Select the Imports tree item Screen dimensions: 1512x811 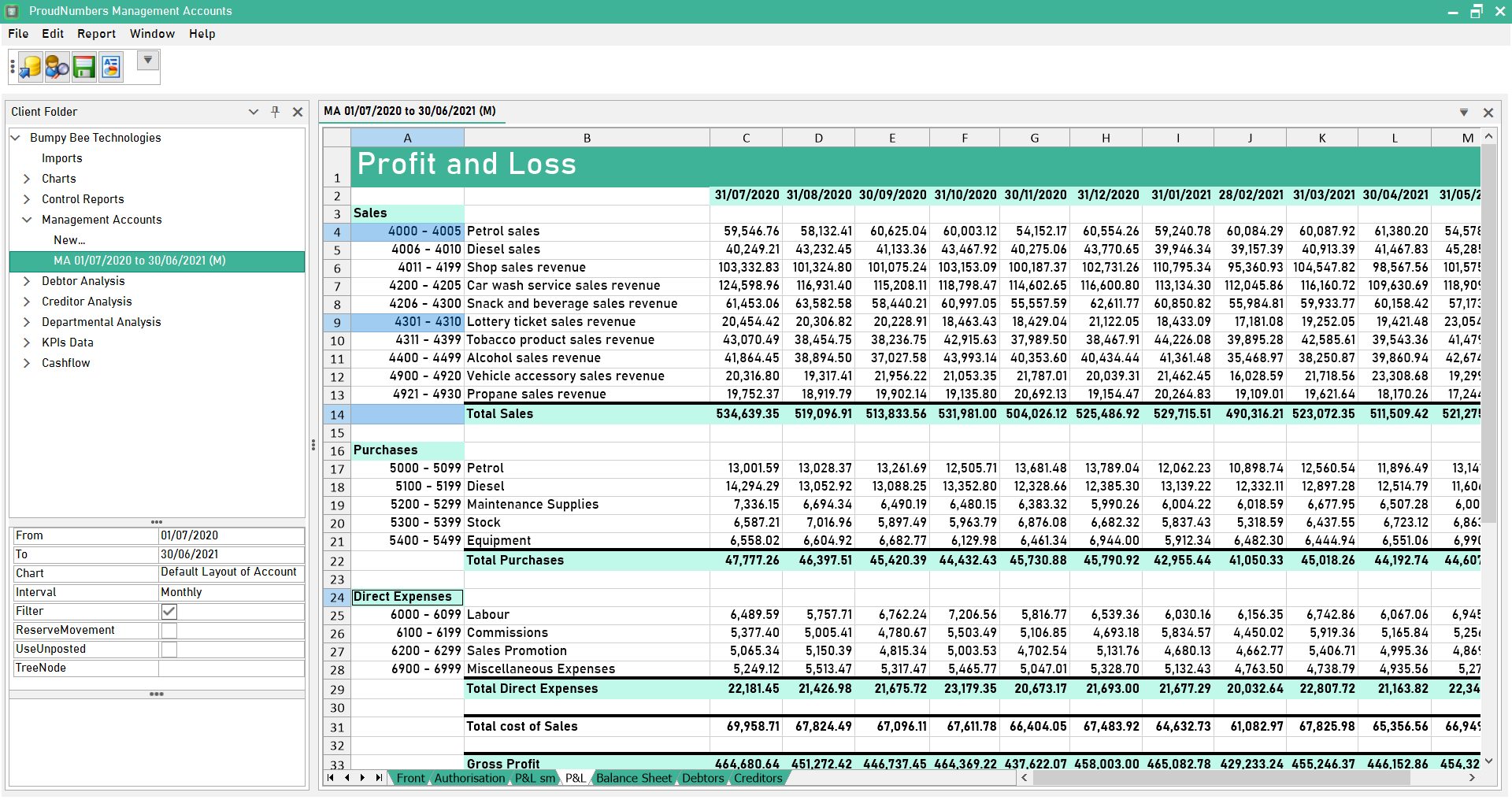pyautogui.click(x=62, y=158)
